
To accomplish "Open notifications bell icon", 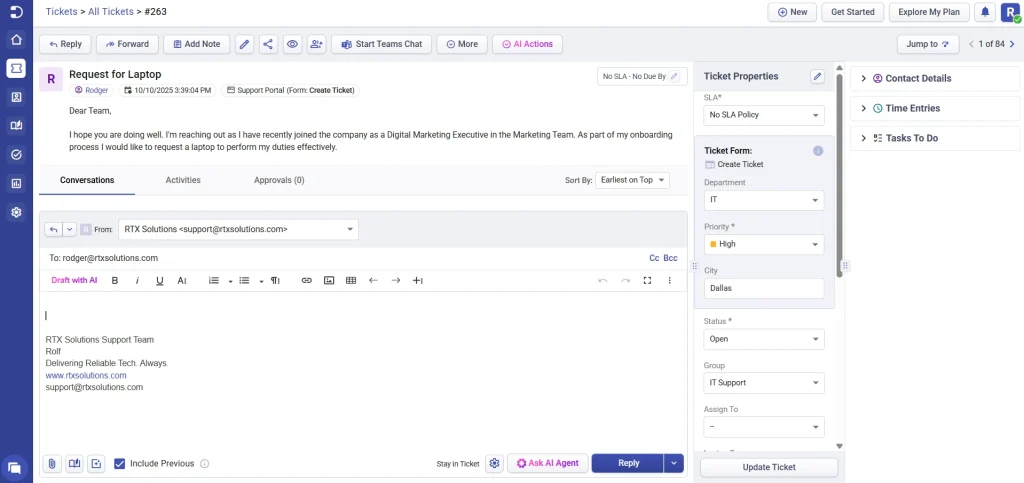I will pyautogui.click(x=985, y=12).
